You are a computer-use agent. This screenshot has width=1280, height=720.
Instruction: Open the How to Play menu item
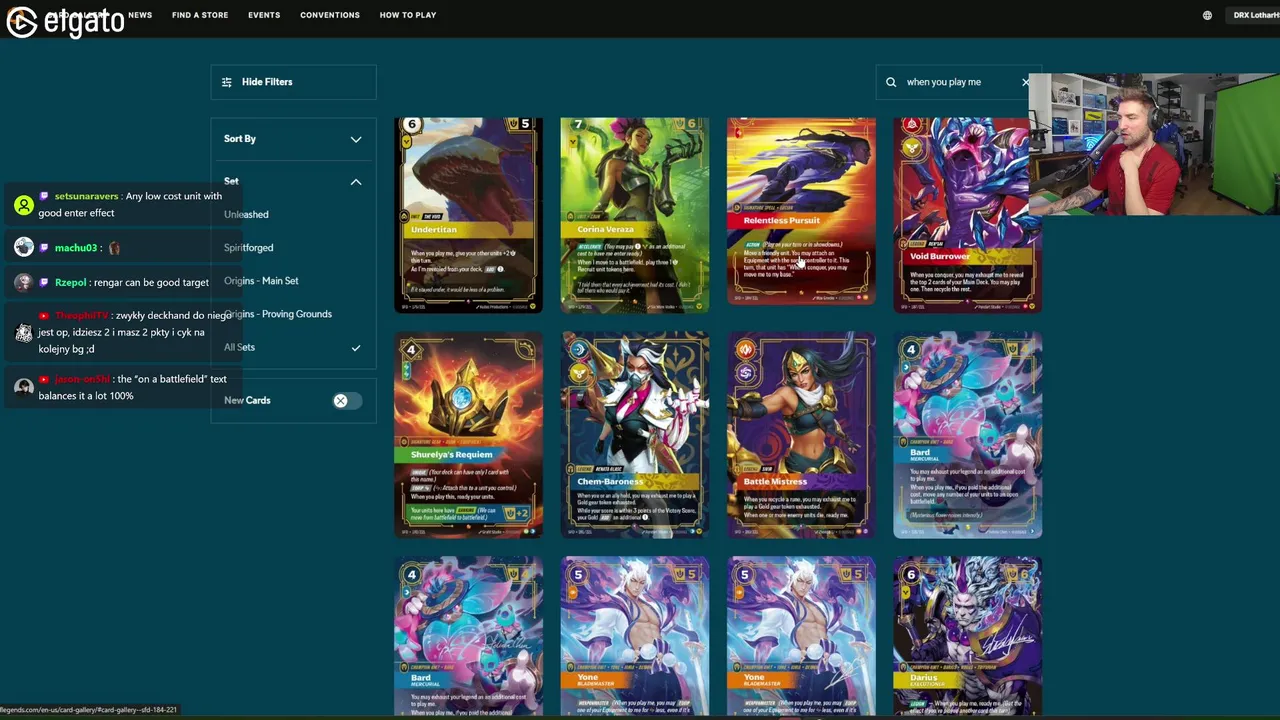[x=408, y=15]
